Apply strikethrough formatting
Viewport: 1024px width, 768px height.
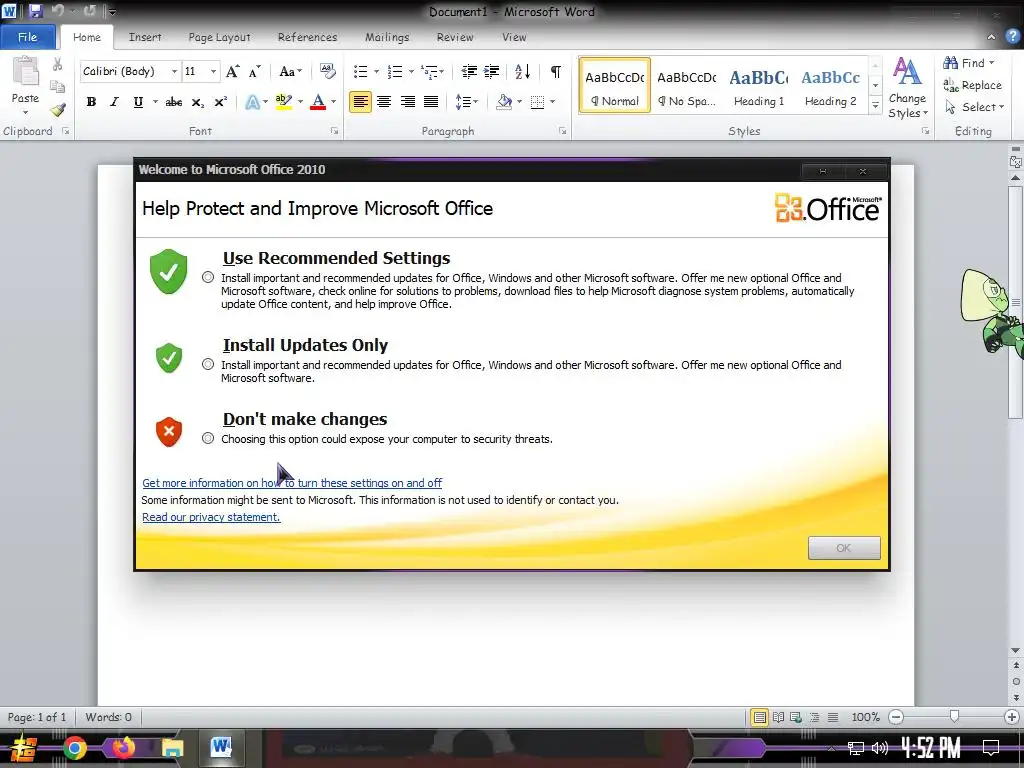(x=174, y=102)
